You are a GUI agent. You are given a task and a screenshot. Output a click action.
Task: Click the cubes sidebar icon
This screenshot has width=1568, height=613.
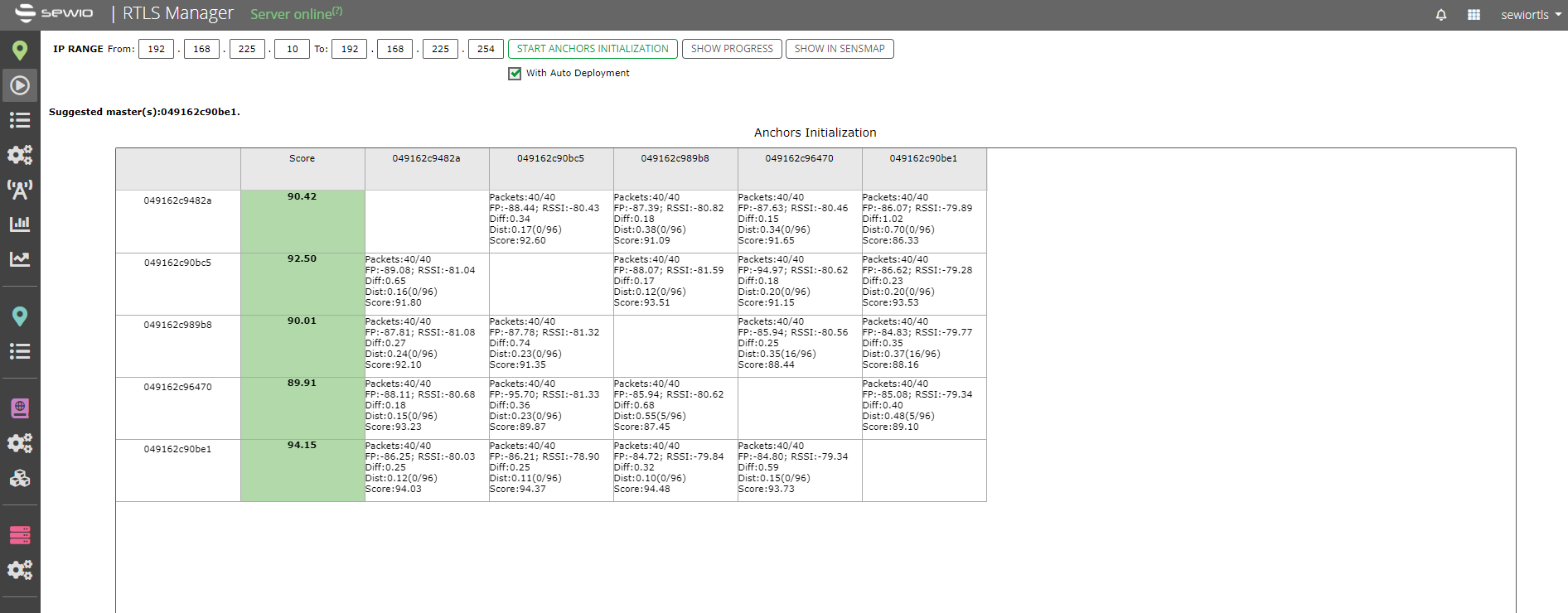click(x=20, y=478)
